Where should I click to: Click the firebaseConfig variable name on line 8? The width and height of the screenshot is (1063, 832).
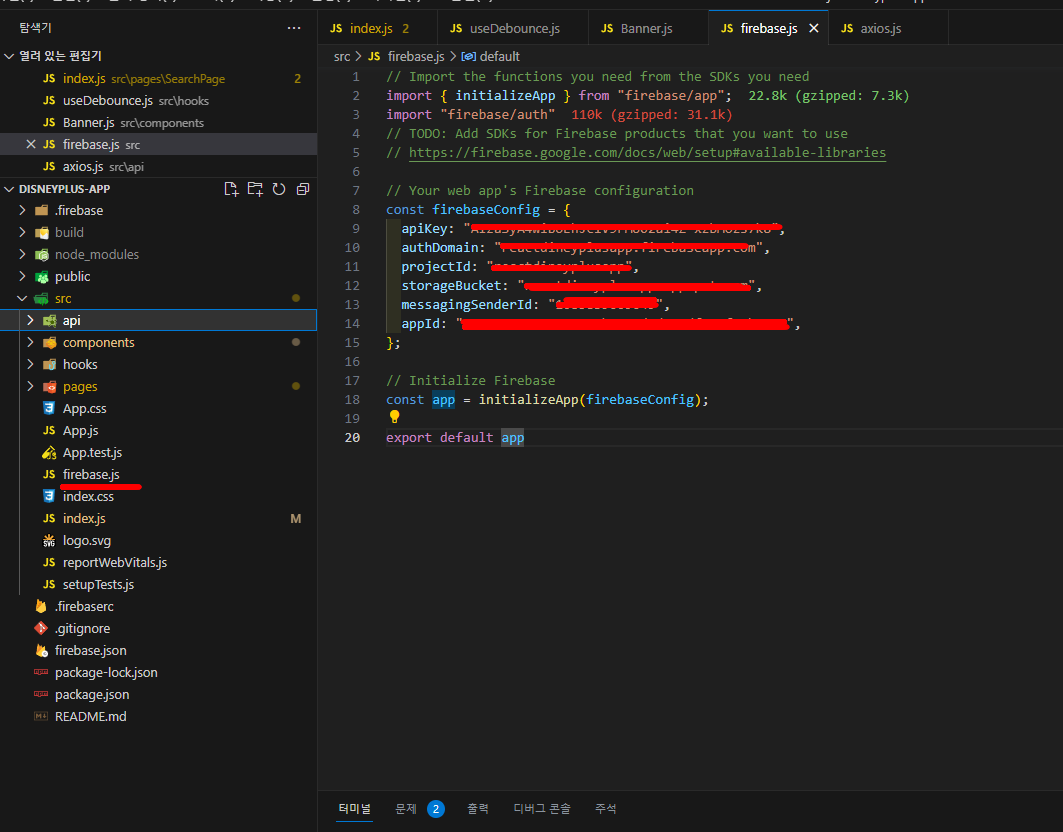coord(486,210)
